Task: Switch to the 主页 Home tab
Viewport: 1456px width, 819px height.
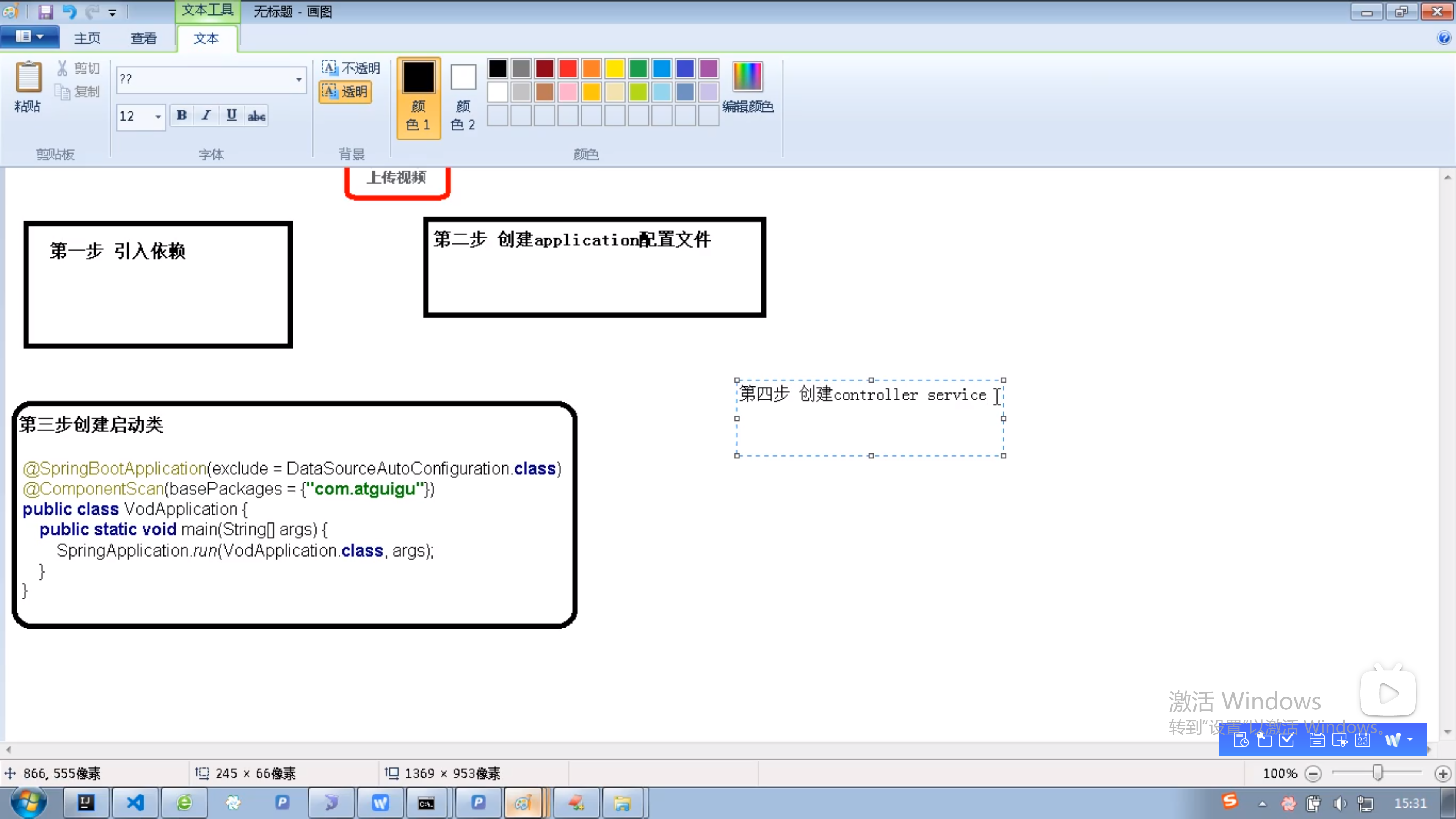Action: pos(87,38)
